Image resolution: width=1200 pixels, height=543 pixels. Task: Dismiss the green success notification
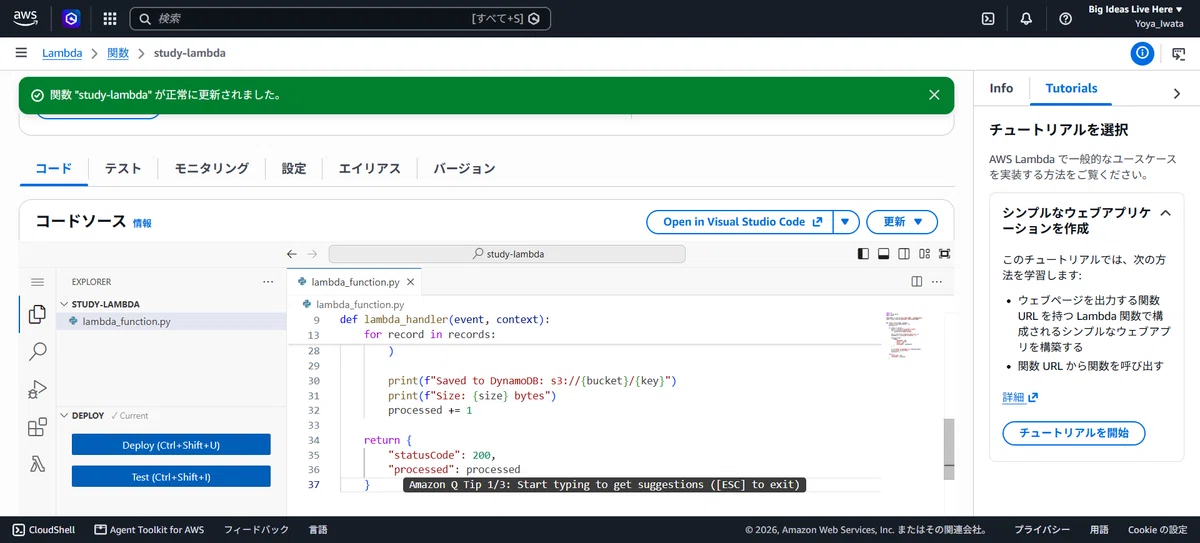point(934,95)
